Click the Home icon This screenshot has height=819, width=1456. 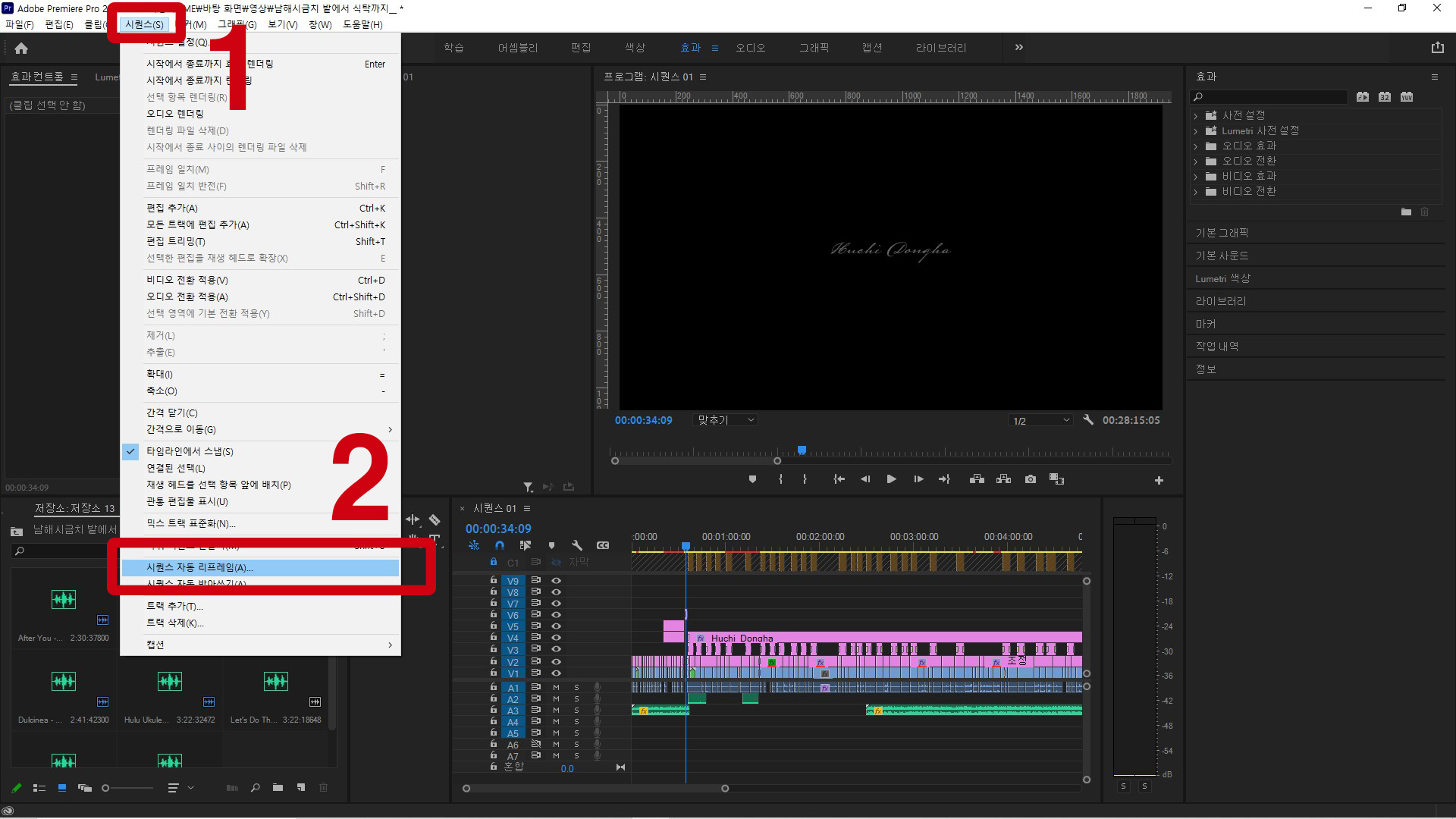21,49
